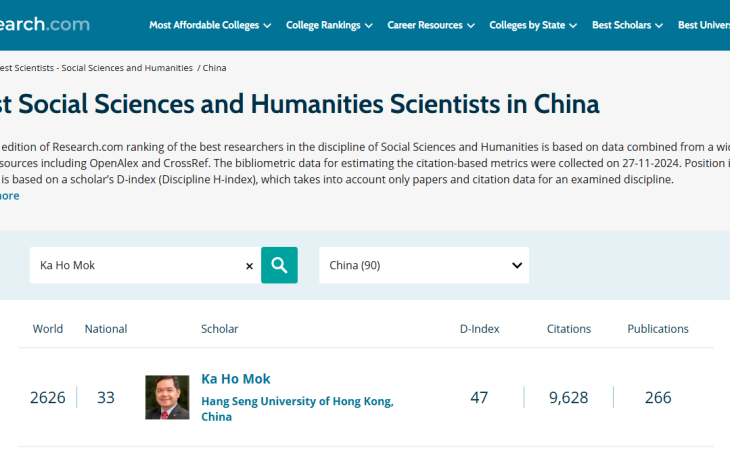Open Best Universities menu
Image resolution: width=730 pixels, height=460 pixels.
pyautogui.click(x=703, y=25)
